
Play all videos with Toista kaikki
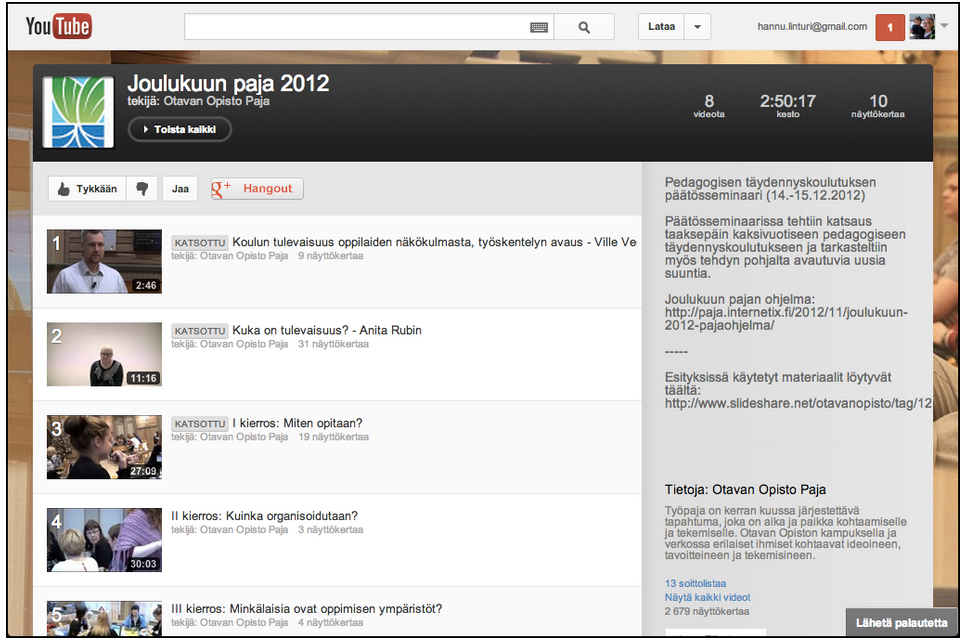[180, 129]
